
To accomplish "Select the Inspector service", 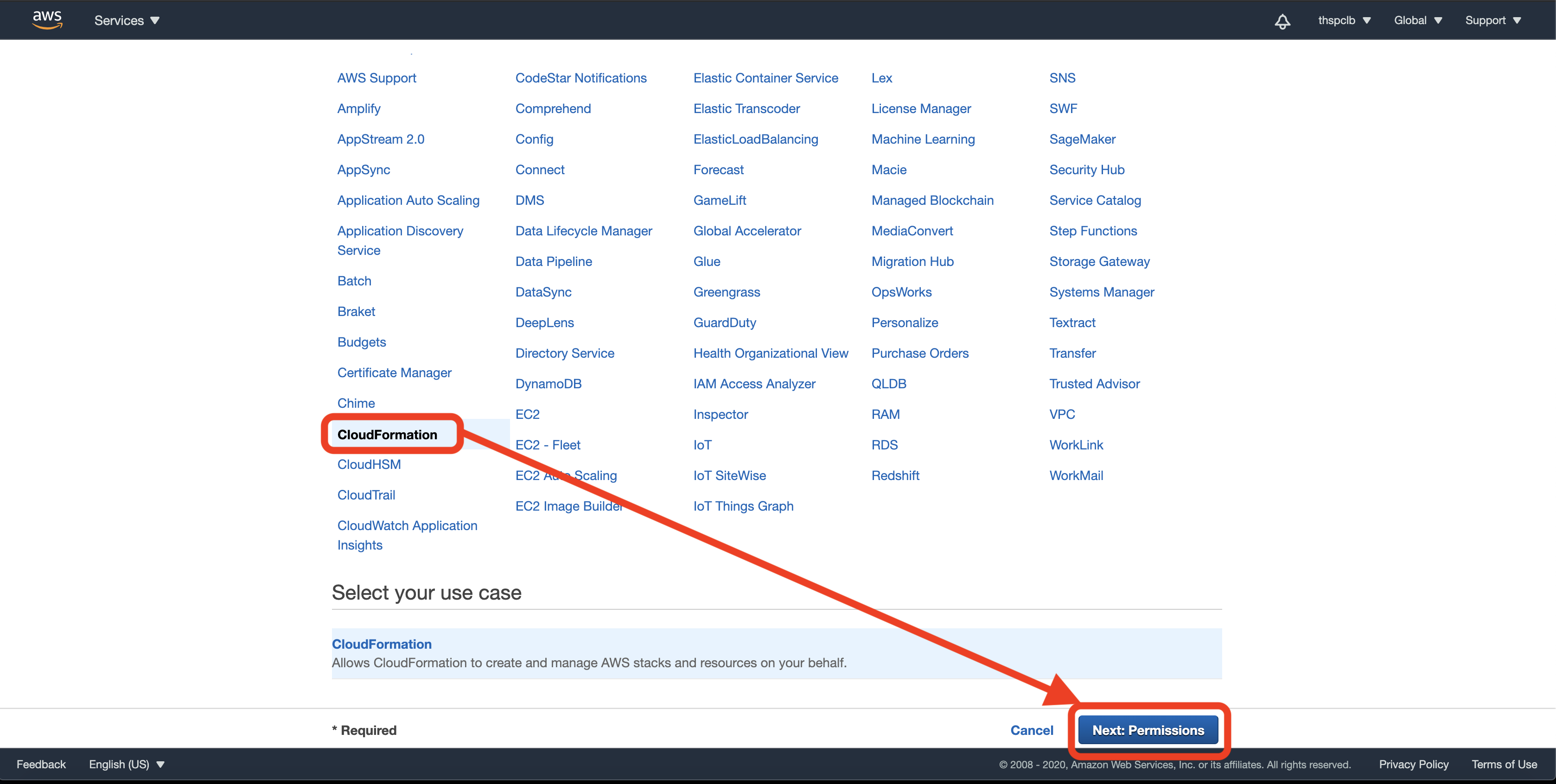I will pyautogui.click(x=721, y=415).
